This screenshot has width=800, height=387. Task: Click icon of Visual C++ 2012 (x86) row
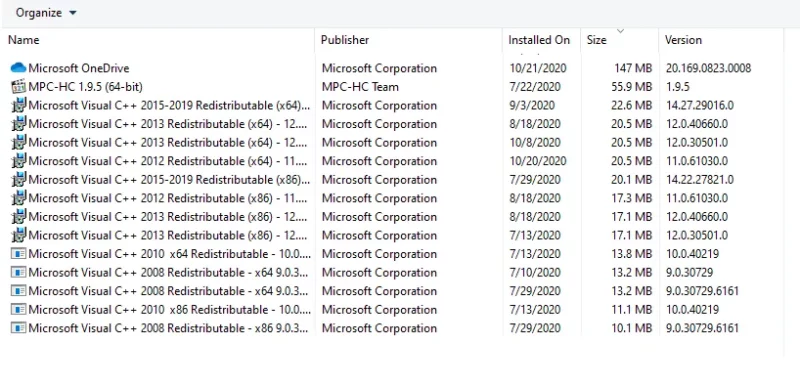click(x=18, y=198)
